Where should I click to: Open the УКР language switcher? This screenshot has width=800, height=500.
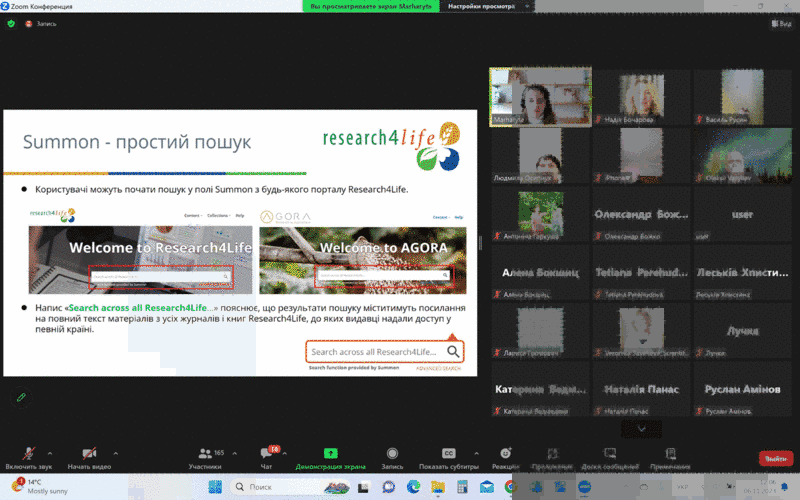click(x=683, y=487)
